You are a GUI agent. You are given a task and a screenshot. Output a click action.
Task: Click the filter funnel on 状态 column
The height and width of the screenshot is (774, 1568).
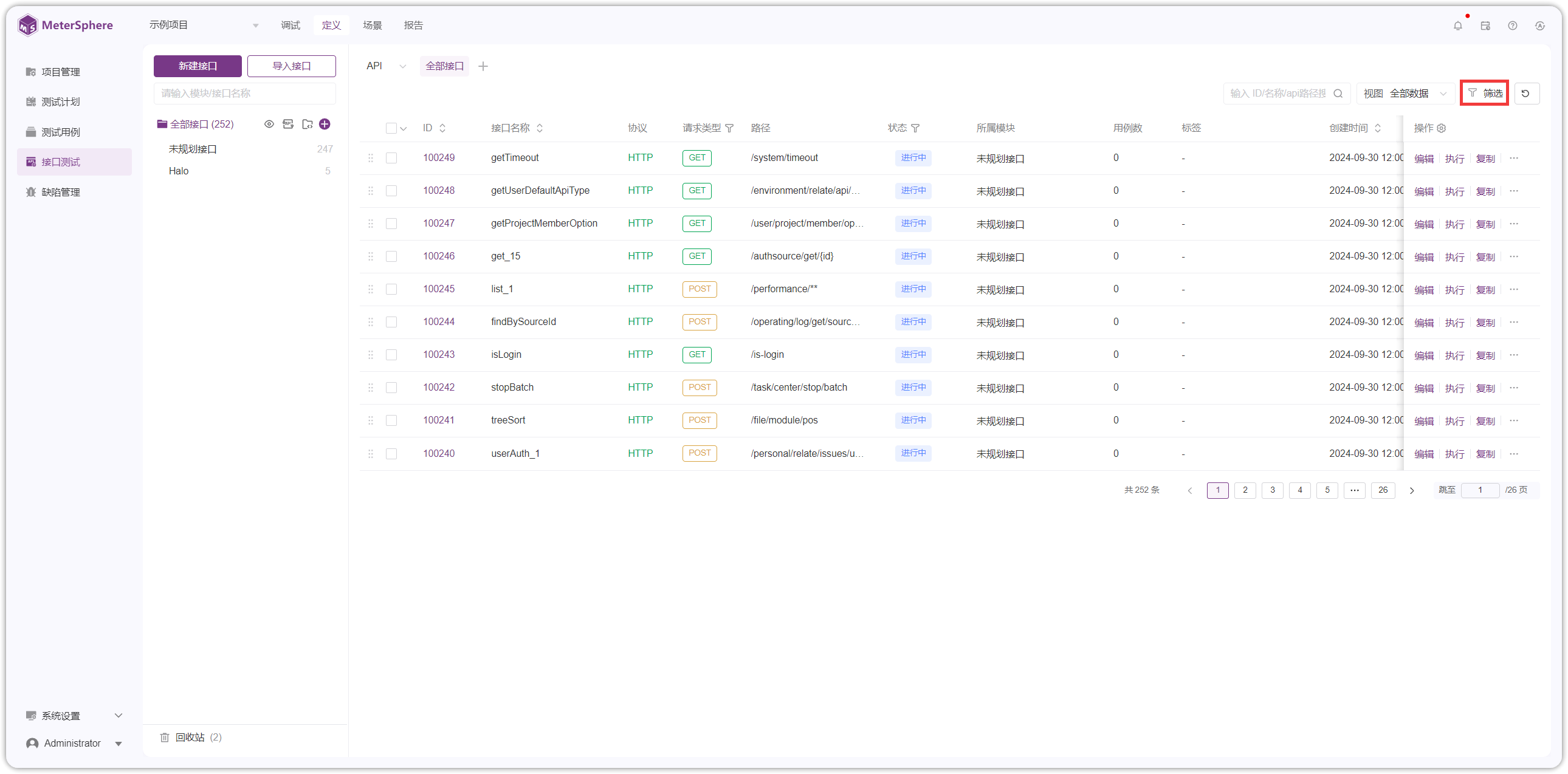coord(915,128)
